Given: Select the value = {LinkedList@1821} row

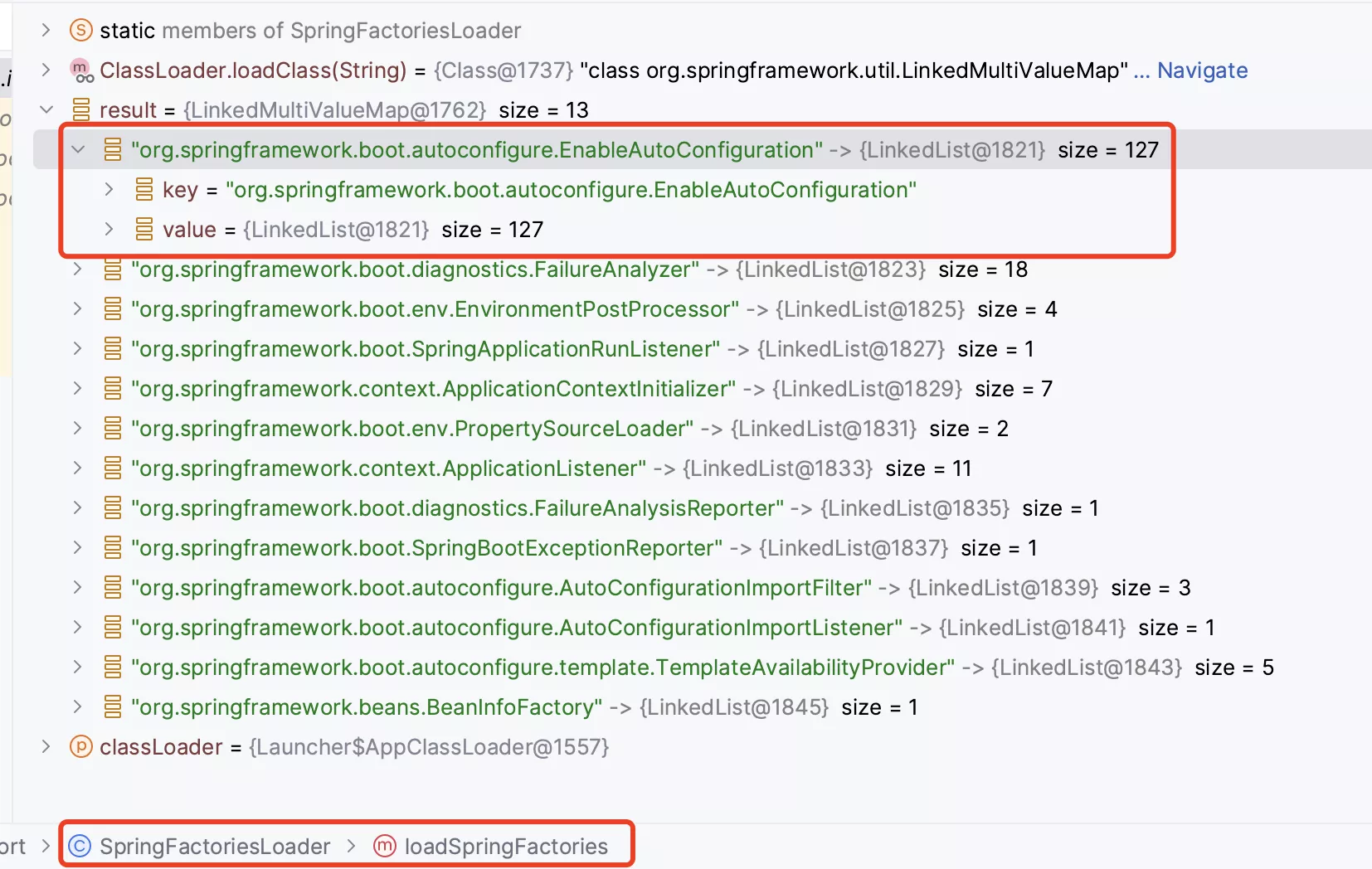Looking at the screenshot, I should click(353, 230).
